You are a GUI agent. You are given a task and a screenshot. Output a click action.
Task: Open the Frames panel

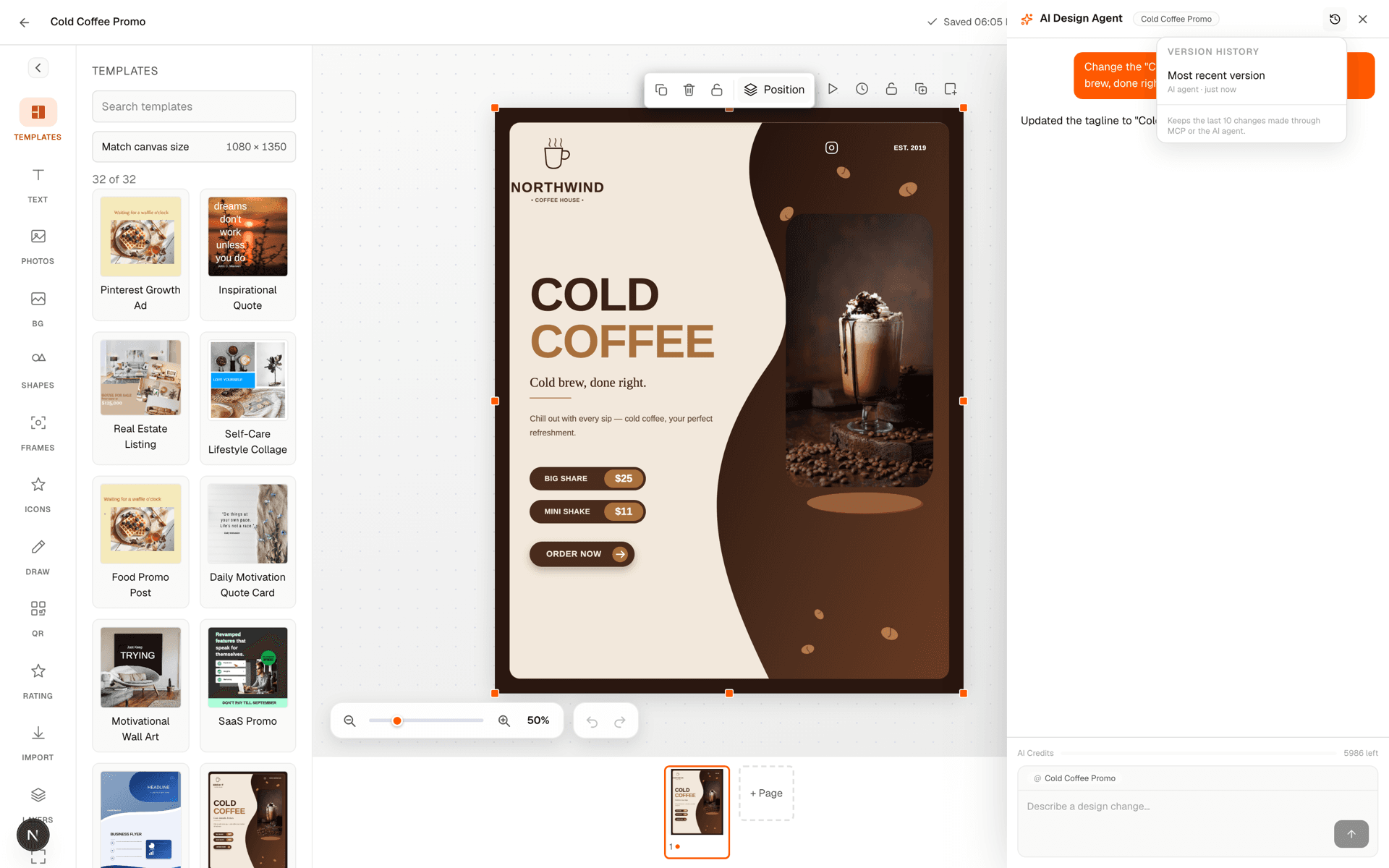tap(38, 432)
